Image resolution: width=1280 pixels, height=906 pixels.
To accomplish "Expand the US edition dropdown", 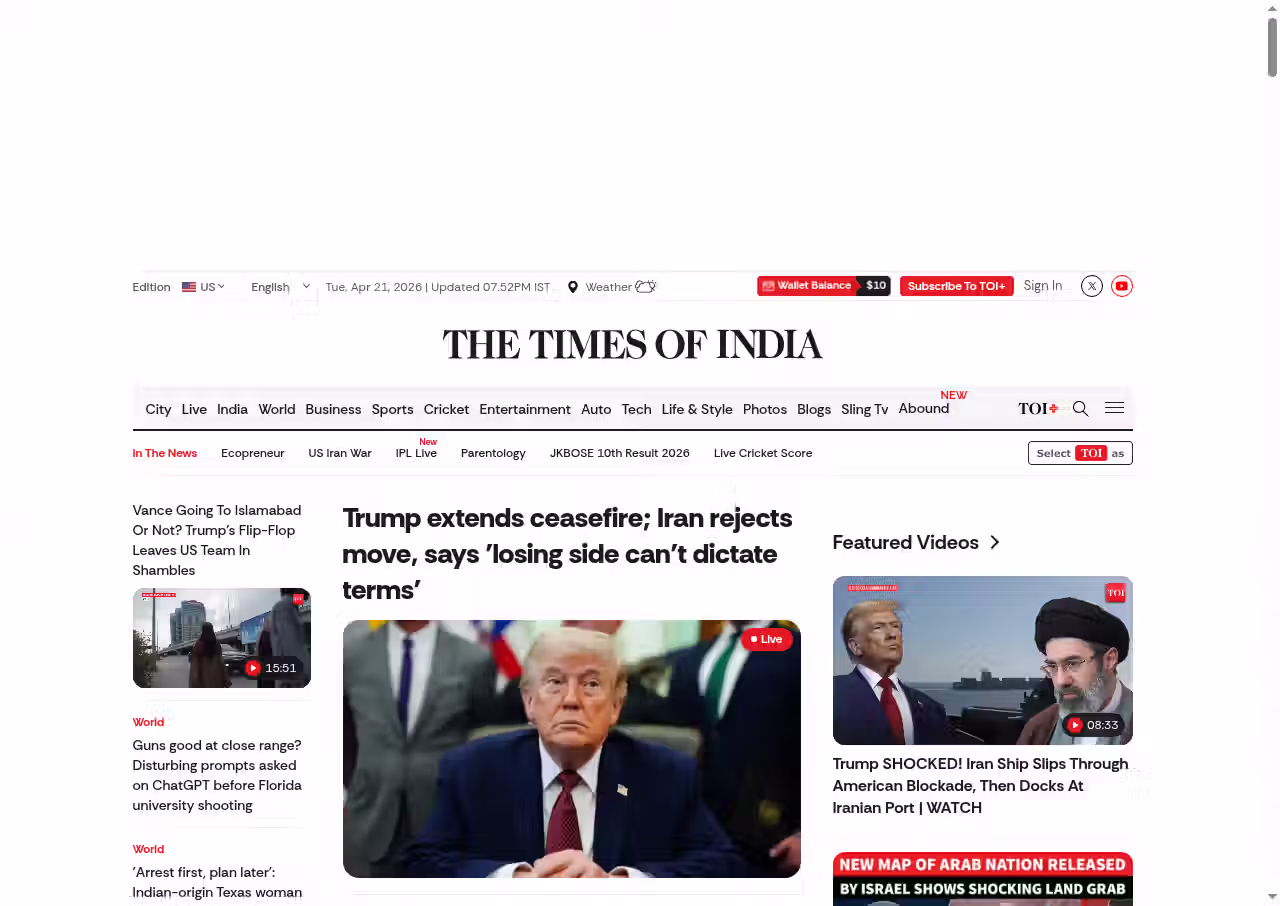I will 203,287.
